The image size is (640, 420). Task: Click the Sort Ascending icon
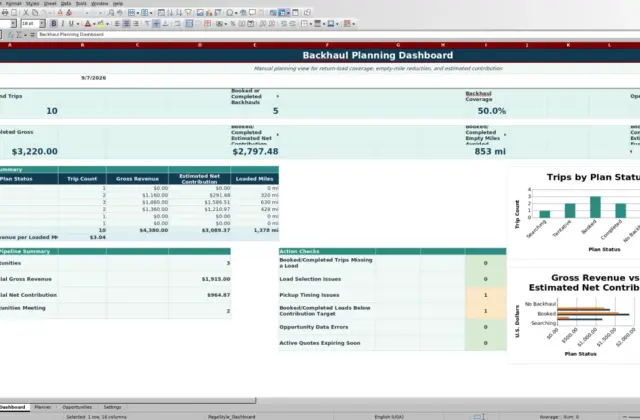(x=170, y=13)
